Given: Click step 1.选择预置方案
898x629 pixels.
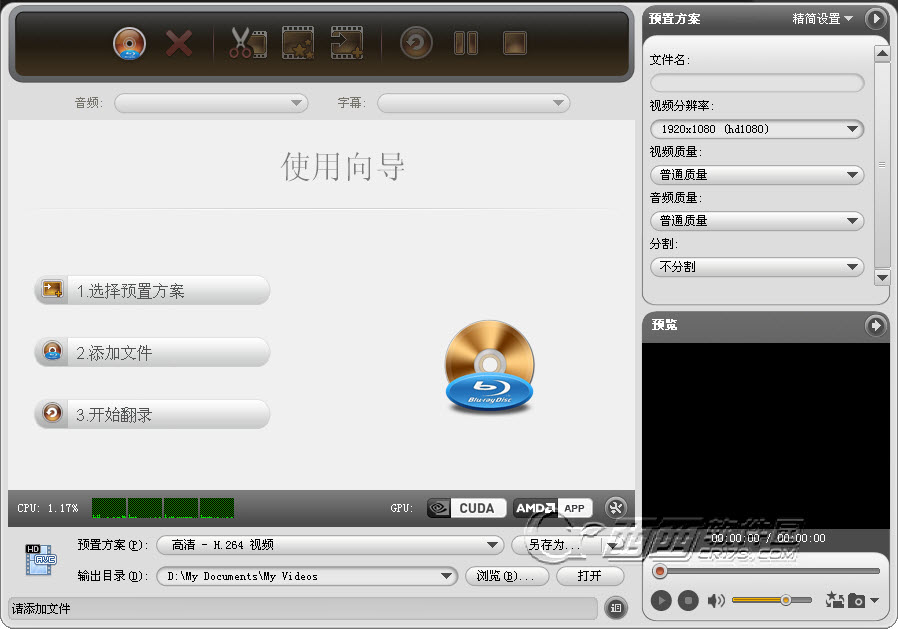Looking at the screenshot, I should click(x=152, y=290).
